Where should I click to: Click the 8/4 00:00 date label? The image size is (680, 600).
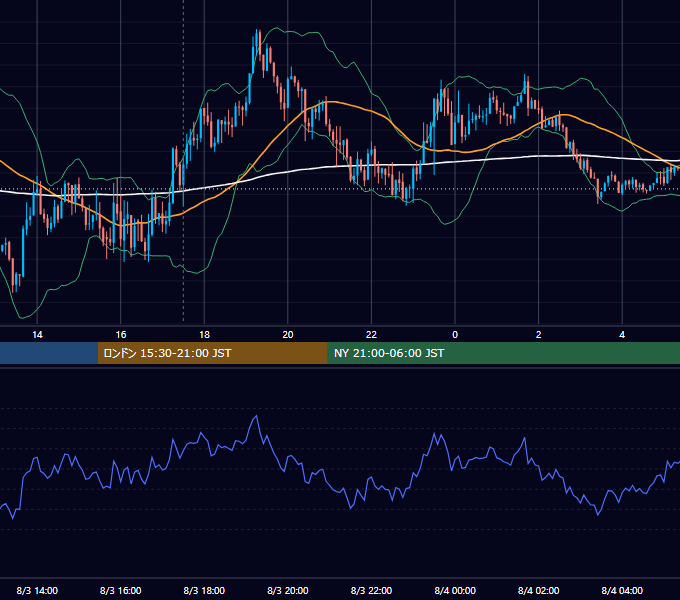click(x=455, y=590)
